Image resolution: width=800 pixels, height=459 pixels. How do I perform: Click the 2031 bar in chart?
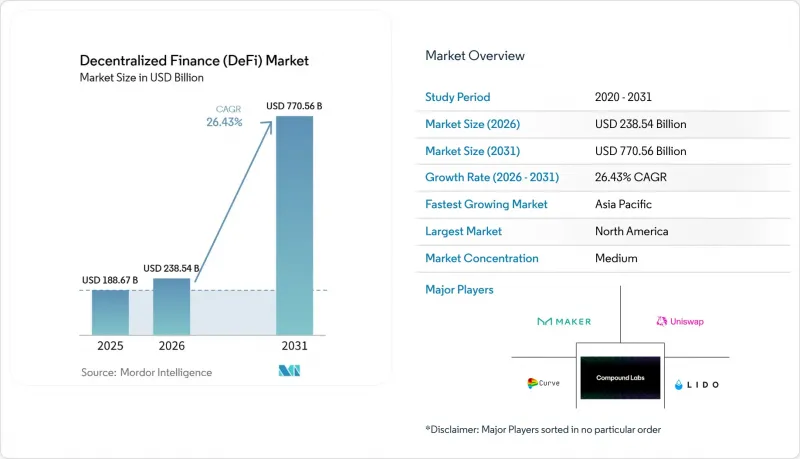(294, 225)
